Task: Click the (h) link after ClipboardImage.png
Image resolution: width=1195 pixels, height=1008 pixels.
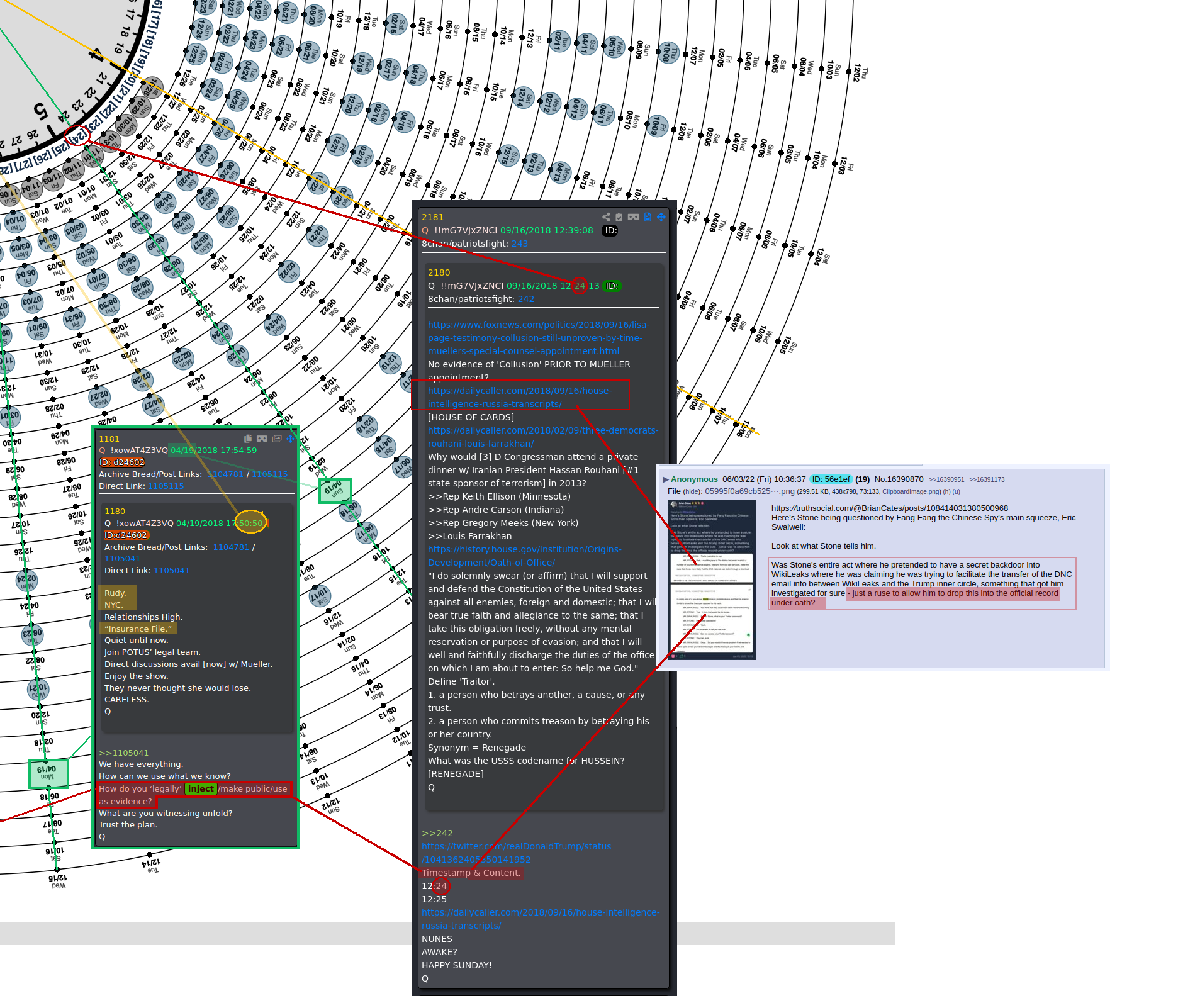Action: (946, 492)
